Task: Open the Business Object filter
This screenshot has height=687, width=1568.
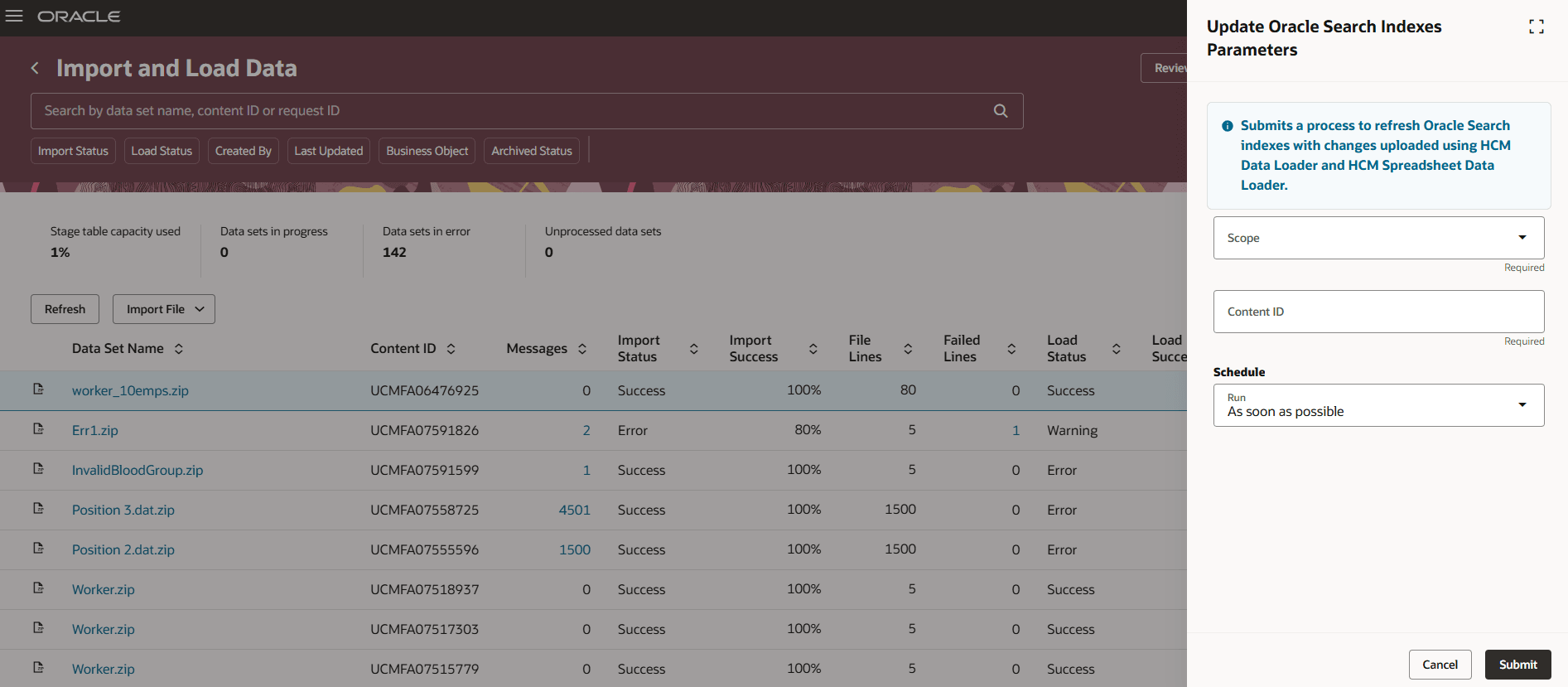Action: tap(427, 151)
